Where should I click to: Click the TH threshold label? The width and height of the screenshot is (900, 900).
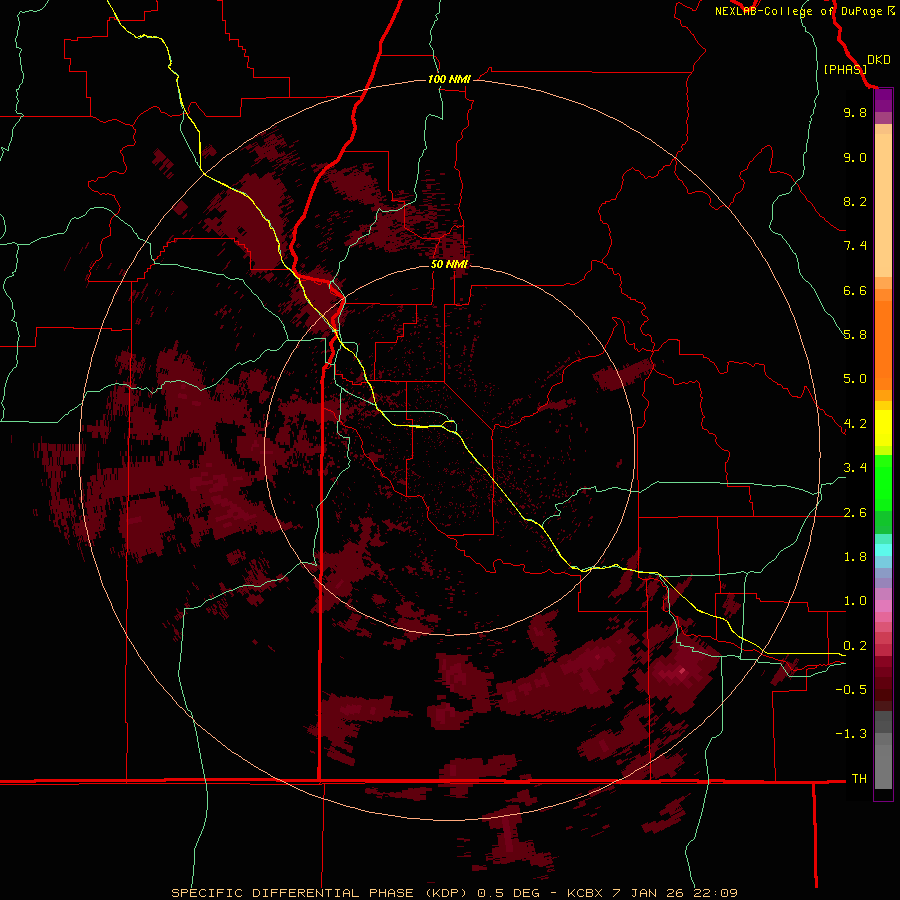pyautogui.click(x=859, y=779)
